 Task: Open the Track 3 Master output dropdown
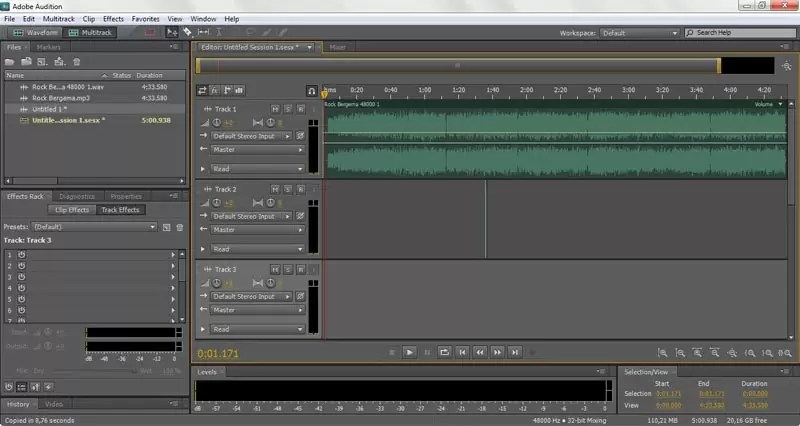258,310
